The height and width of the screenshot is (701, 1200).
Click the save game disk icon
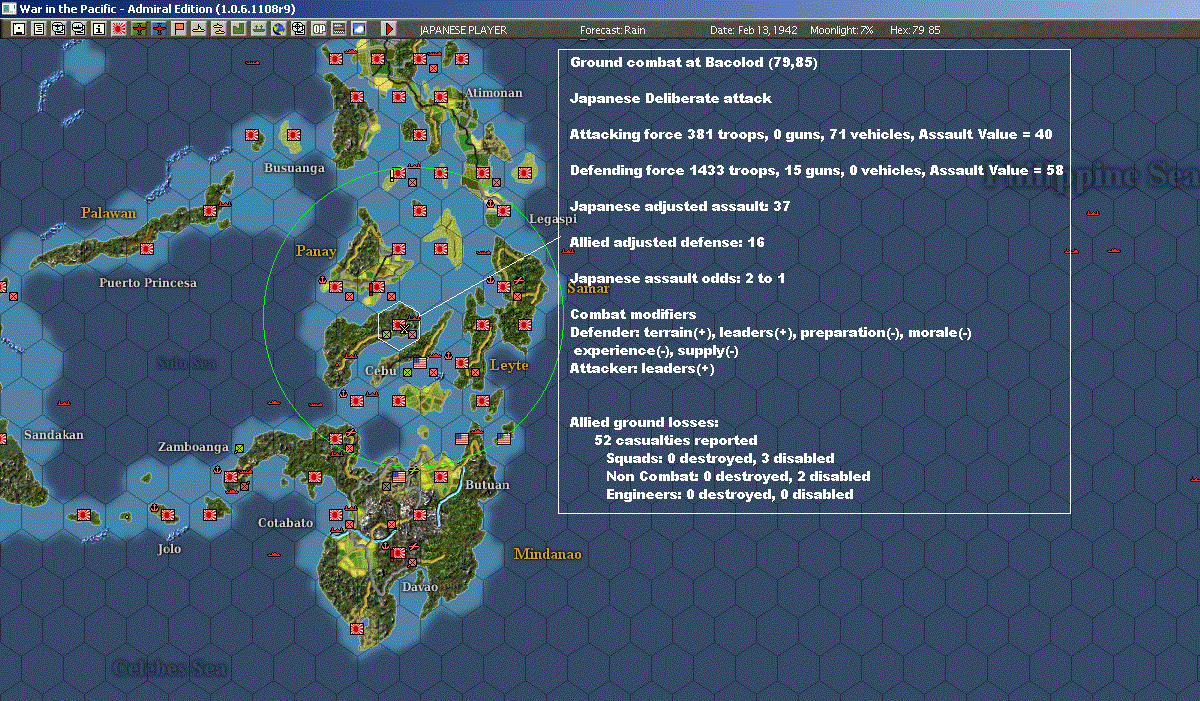tap(19, 29)
